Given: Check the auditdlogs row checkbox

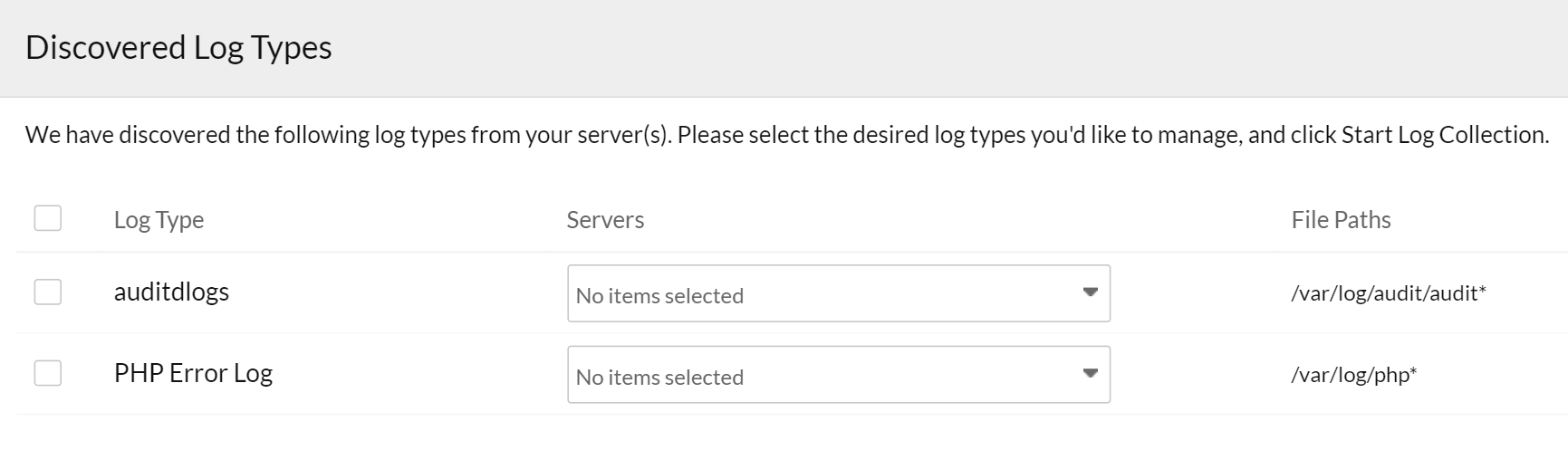Looking at the screenshot, I should click(x=48, y=292).
